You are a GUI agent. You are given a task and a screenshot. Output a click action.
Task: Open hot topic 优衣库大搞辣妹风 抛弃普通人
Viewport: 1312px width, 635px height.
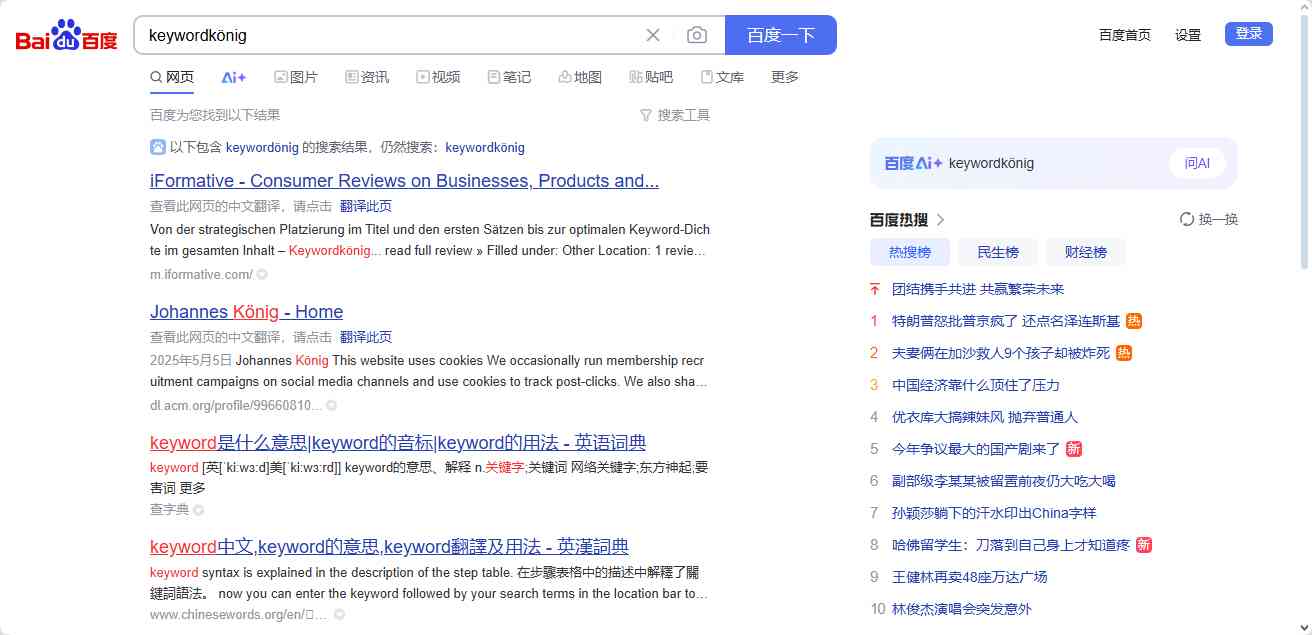tap(985, 417)
